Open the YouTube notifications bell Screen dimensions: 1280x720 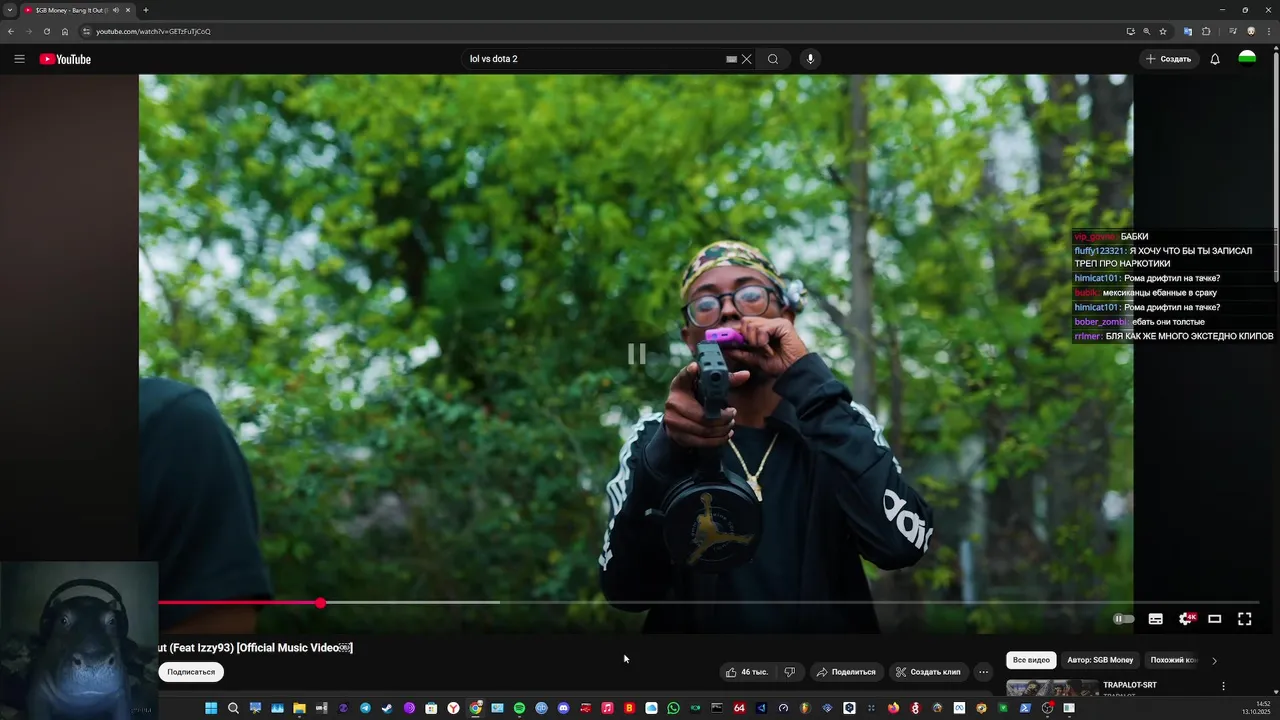tap(1215, 59)
